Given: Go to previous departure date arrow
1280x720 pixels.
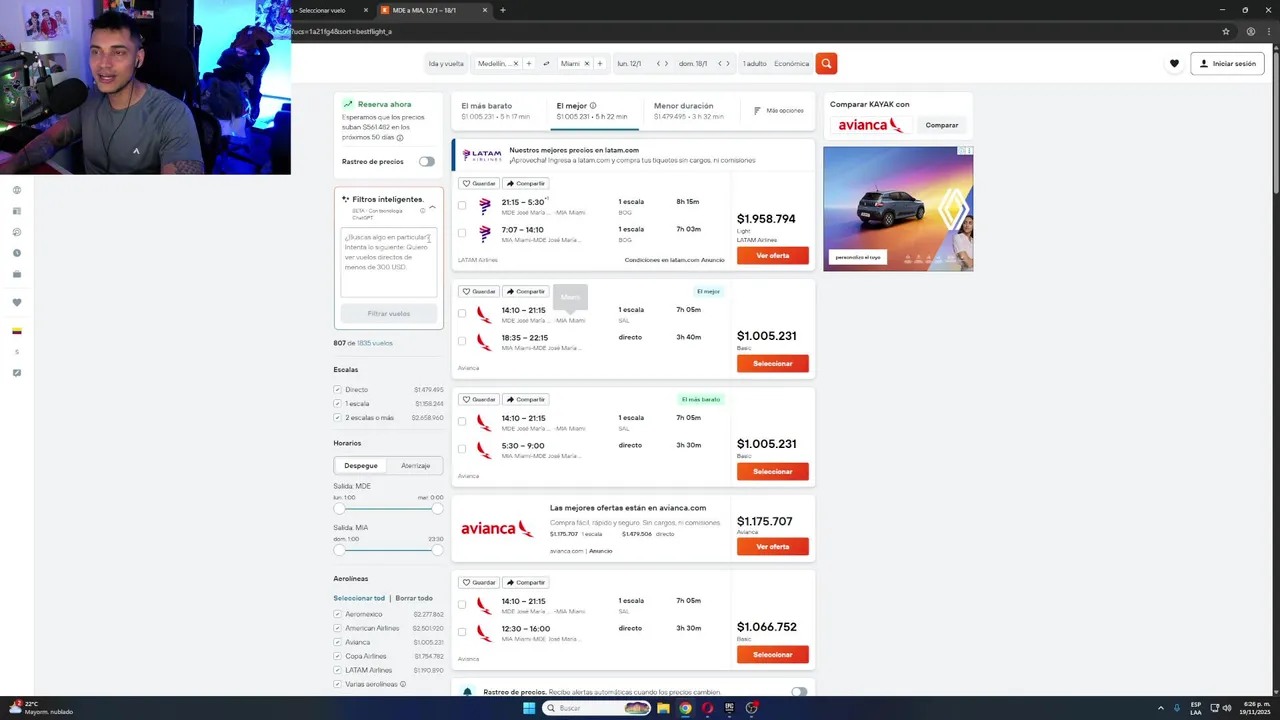Looking at the screenshot, I should (659, 63).
